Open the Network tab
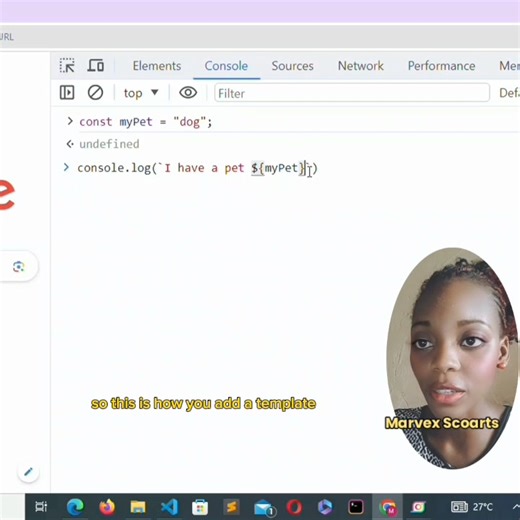The width and height of the screenshot is (520, 520). click(x=361, y=66)
